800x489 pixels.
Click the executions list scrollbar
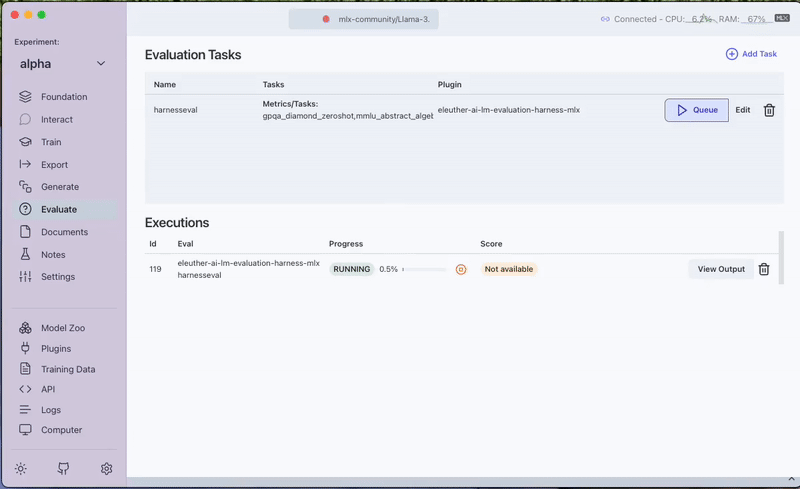click(x=782, y=255)
